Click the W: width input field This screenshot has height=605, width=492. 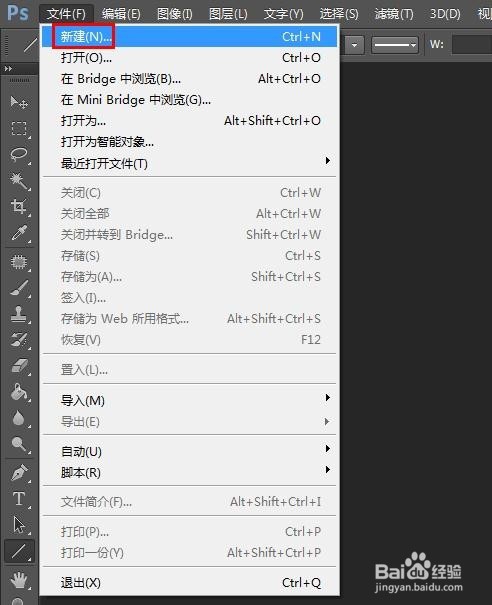tap(472, 45)
